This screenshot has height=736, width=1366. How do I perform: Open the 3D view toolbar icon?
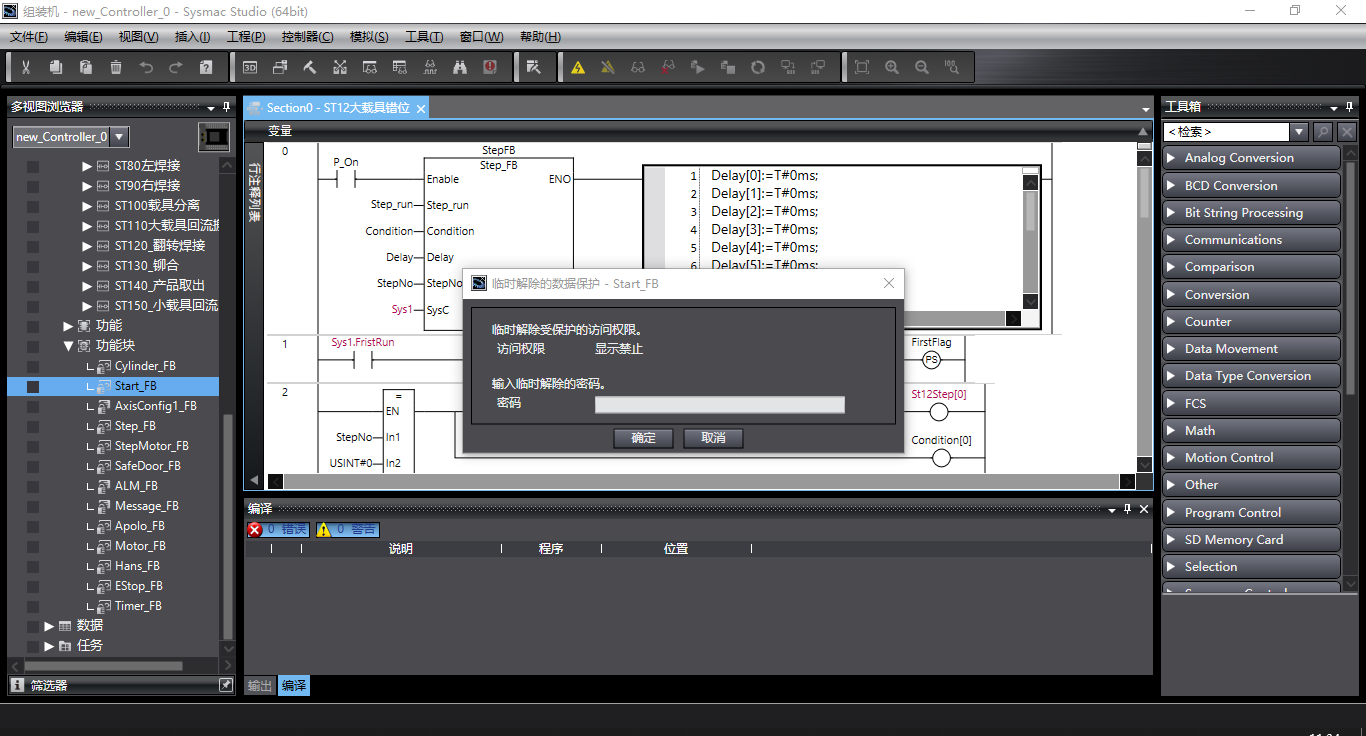coord(250,67)
